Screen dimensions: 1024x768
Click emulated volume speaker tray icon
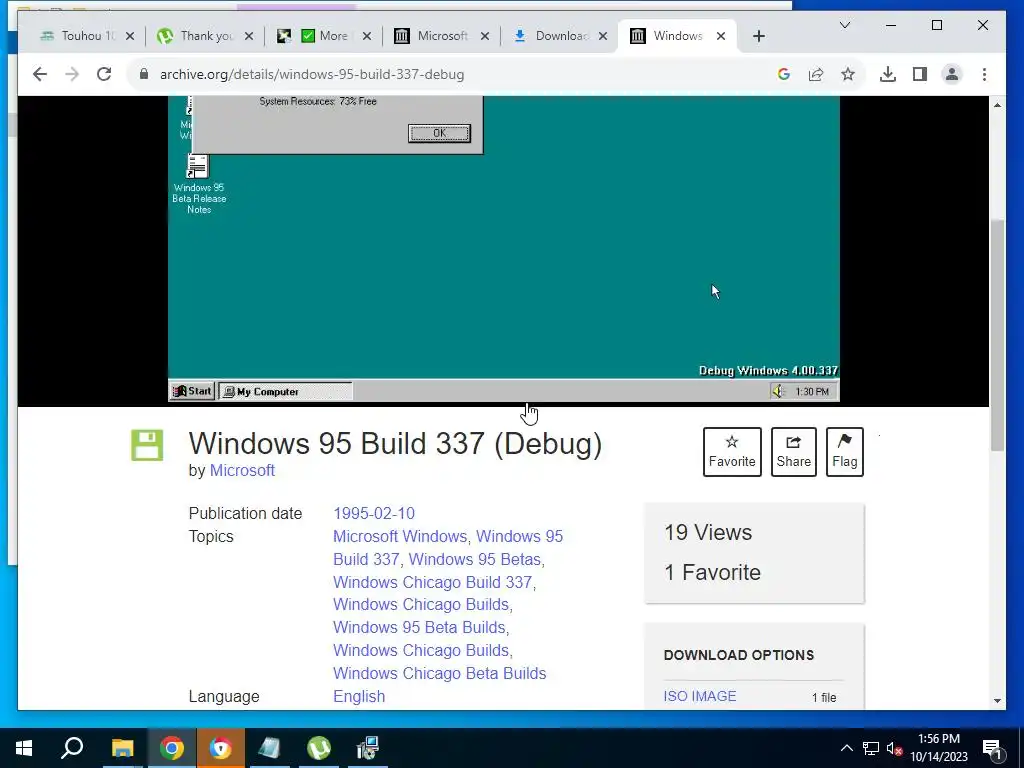point(778,391)
